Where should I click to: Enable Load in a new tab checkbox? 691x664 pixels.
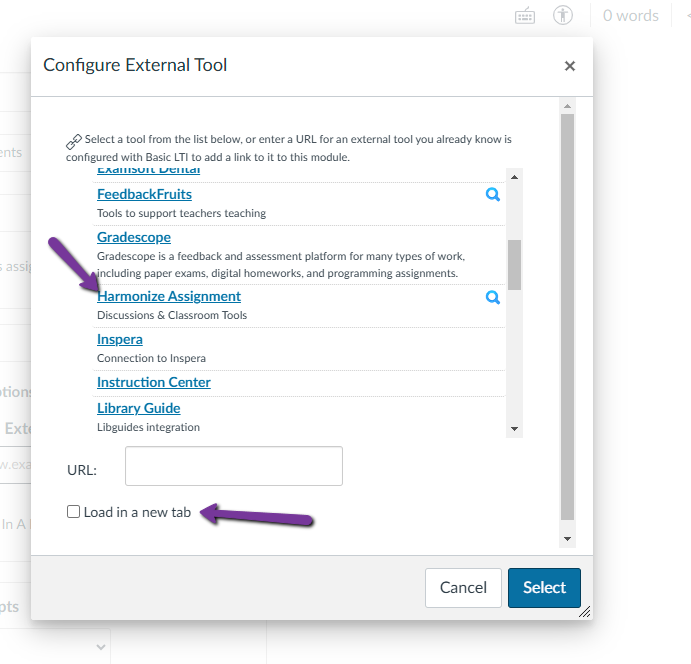[x=73, y=512]
